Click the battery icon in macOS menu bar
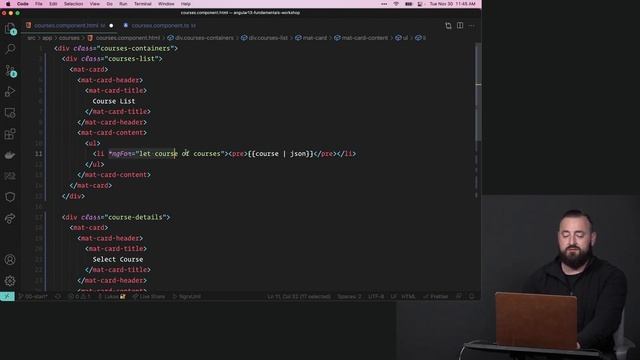 409,4
